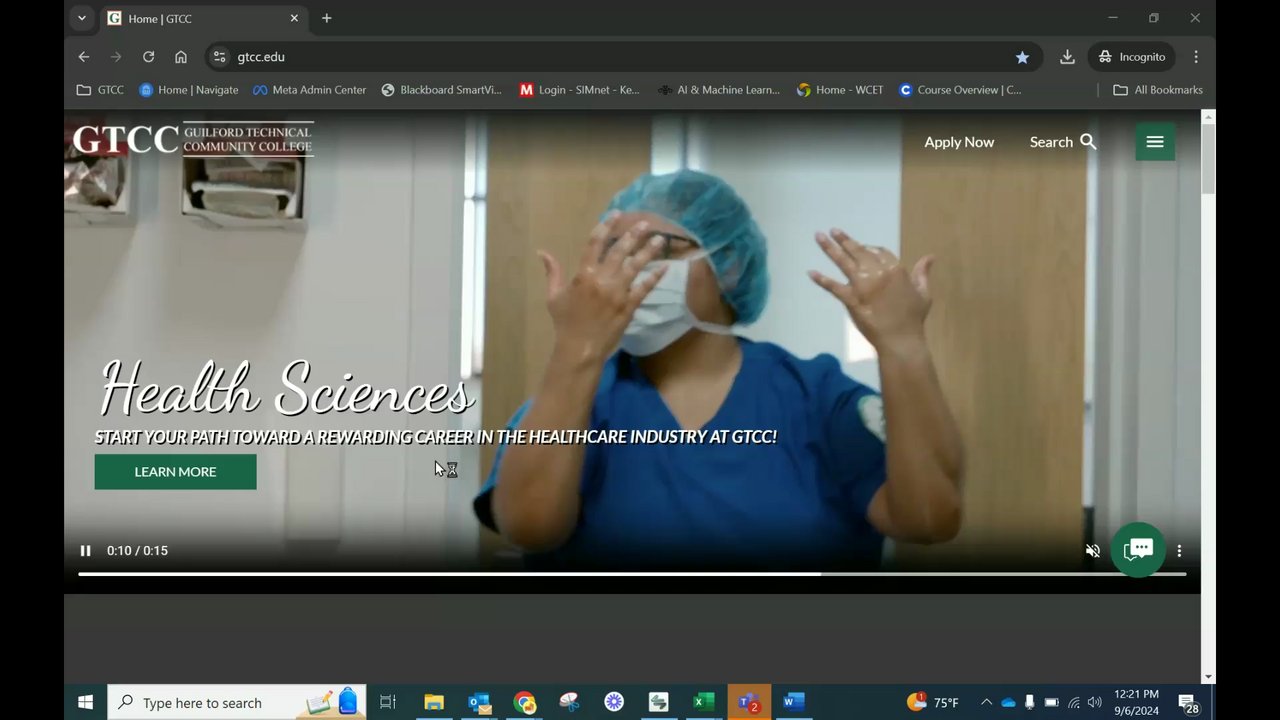Click the green LEARN MORE button

(175, 472)
